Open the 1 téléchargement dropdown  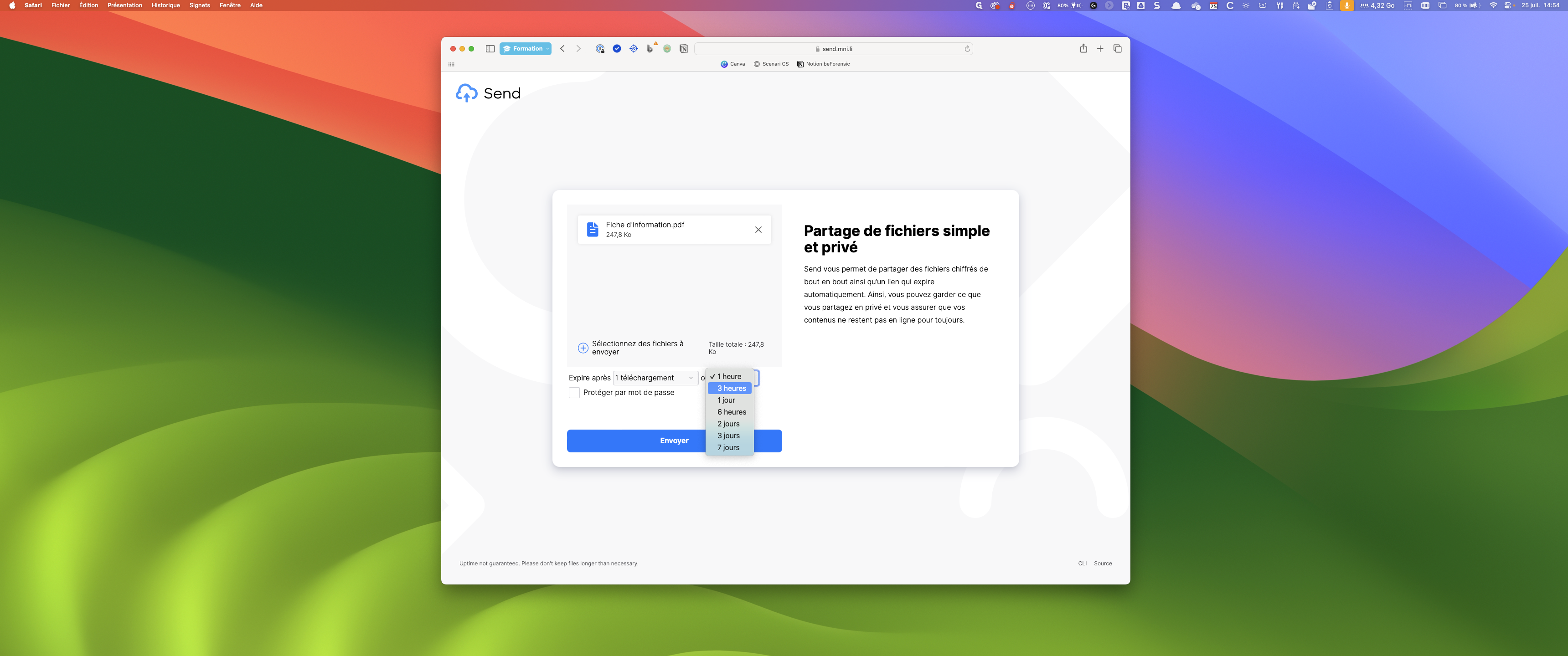pos(655,378)
